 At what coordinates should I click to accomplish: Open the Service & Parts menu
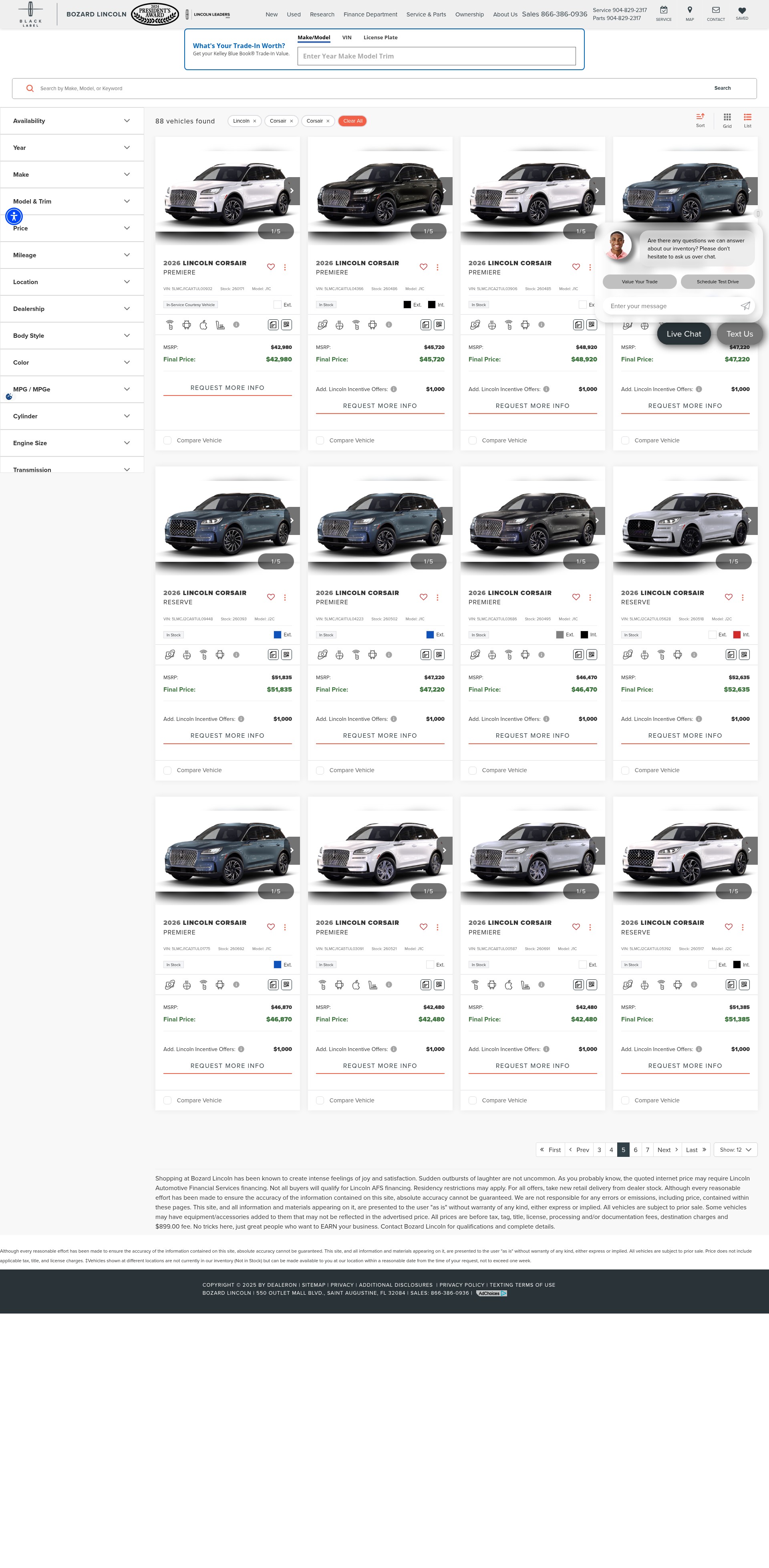(426, 14)
